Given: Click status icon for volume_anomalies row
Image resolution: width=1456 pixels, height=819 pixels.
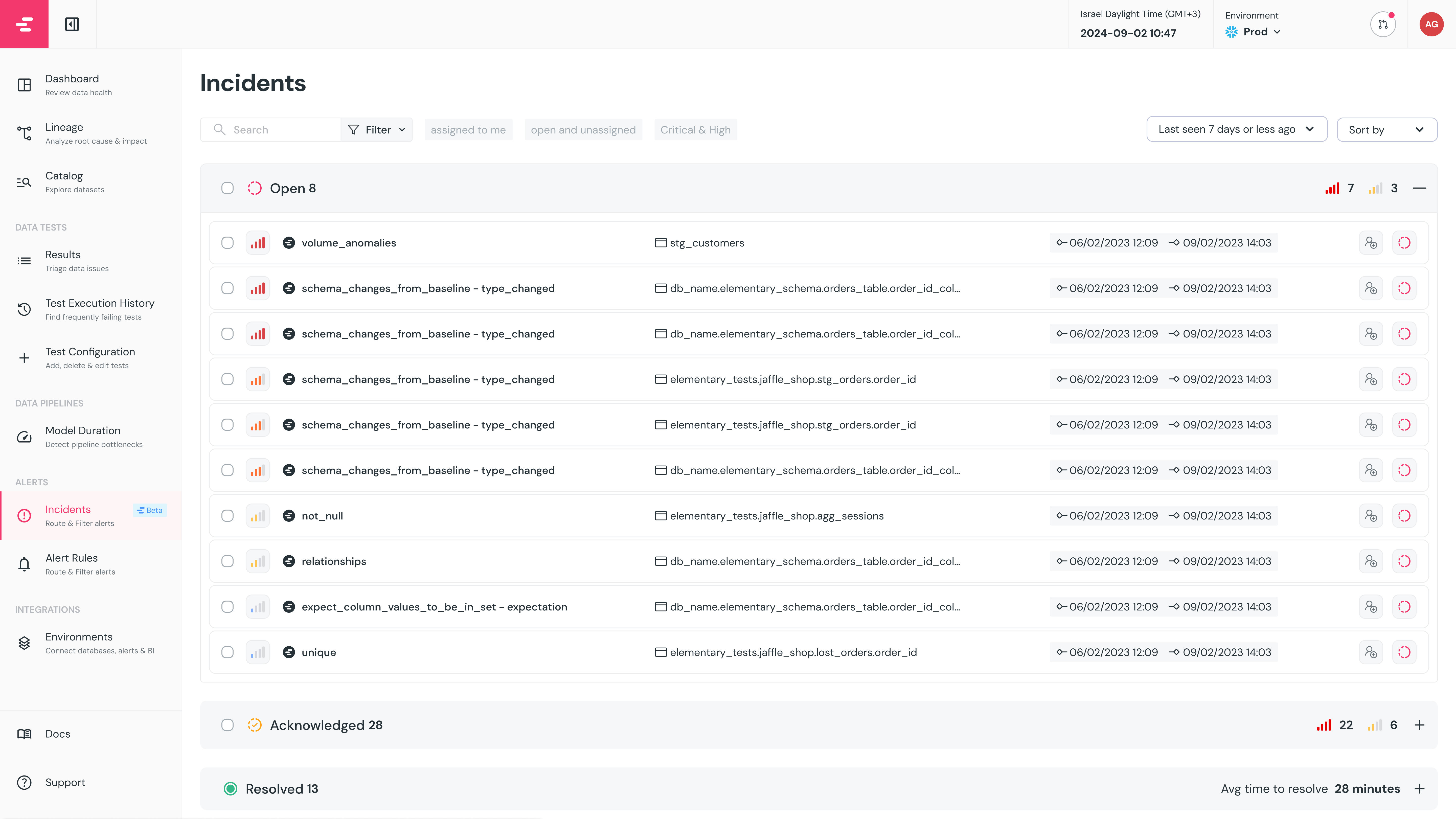Looking at the screenshot, I should pyautogui.click(x=1404, y=243).
